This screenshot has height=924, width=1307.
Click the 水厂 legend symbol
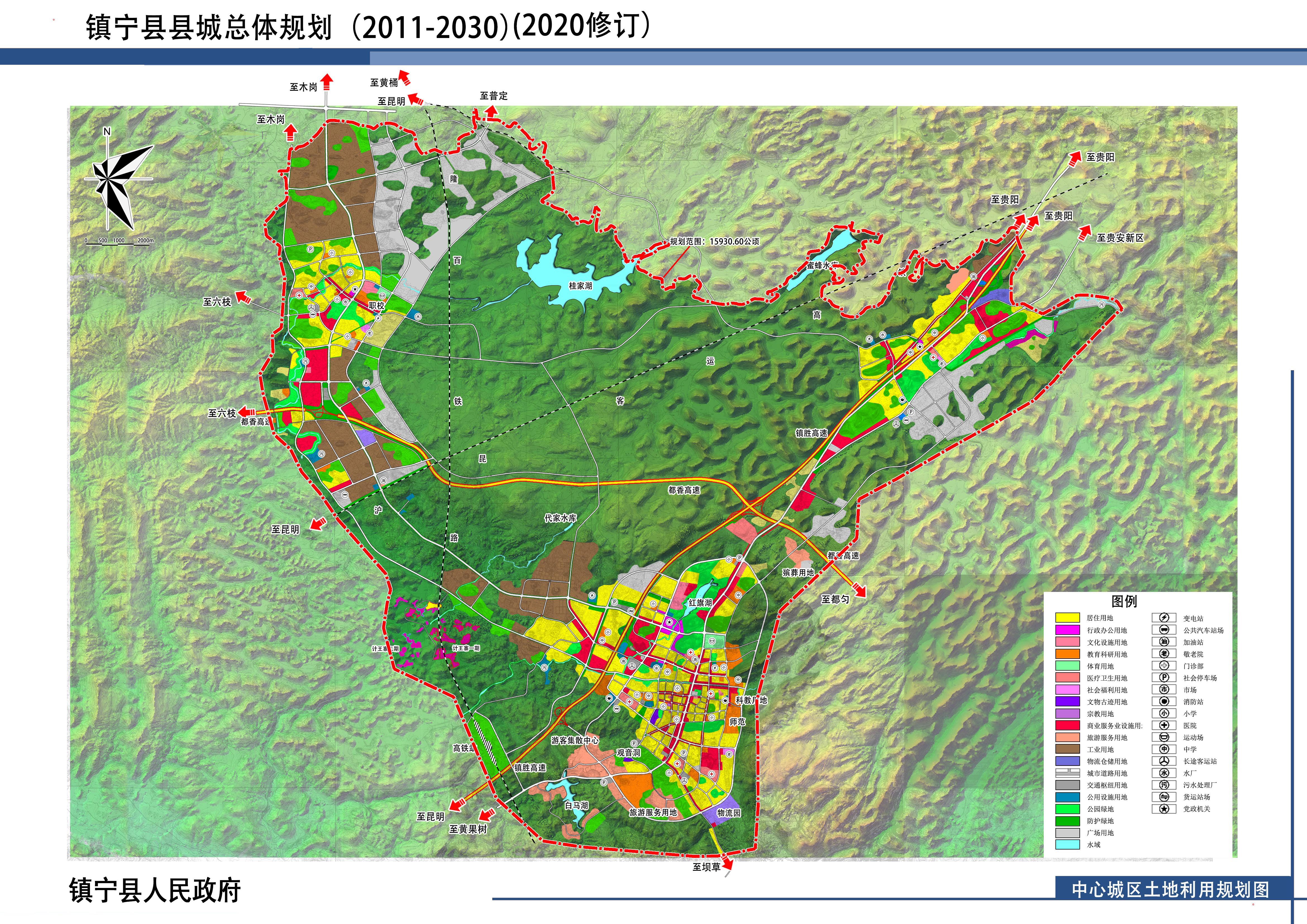1163,773
